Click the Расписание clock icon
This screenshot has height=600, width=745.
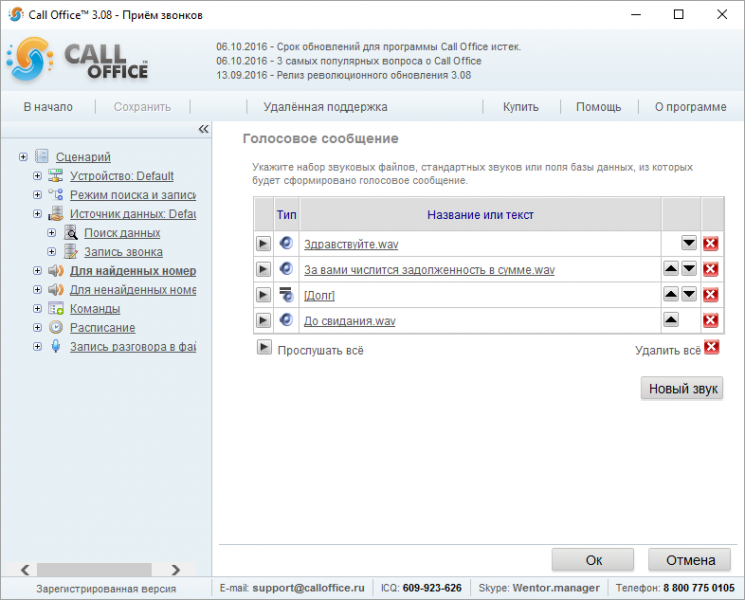coord(56,327)
